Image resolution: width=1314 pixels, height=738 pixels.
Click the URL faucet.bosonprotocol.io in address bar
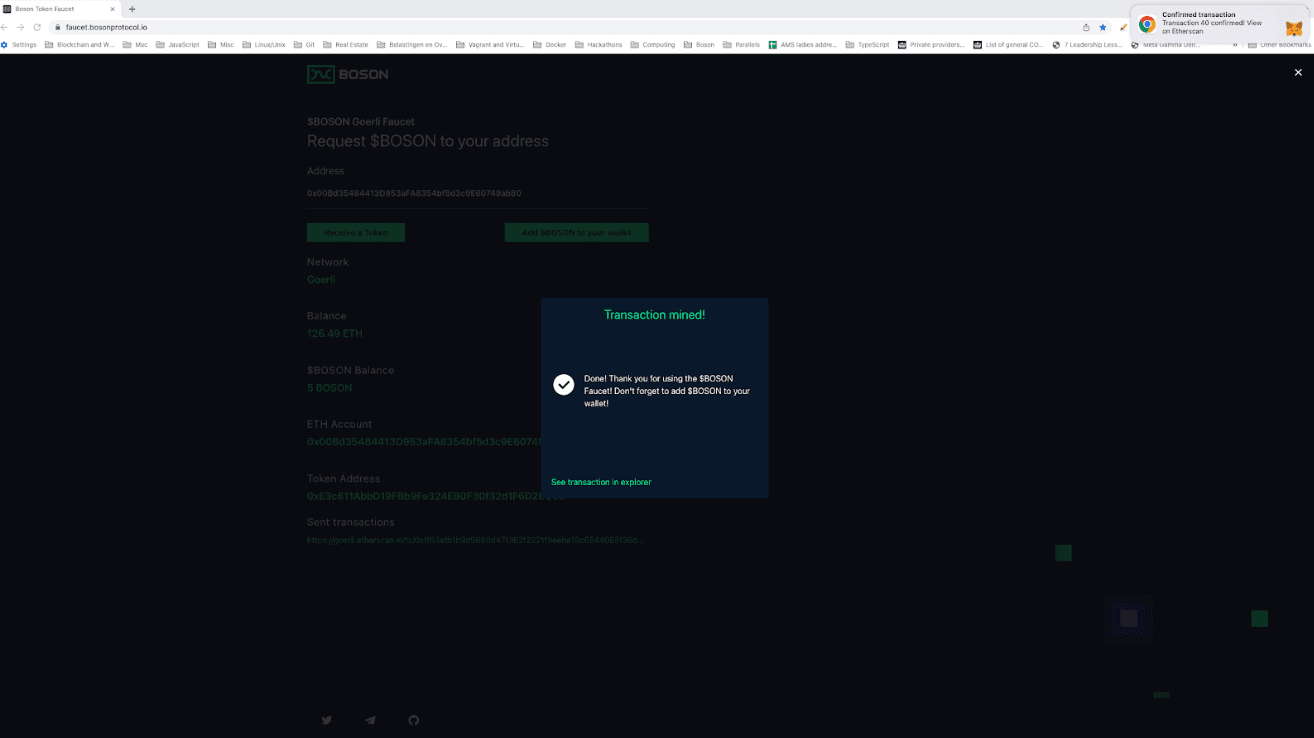106,27
